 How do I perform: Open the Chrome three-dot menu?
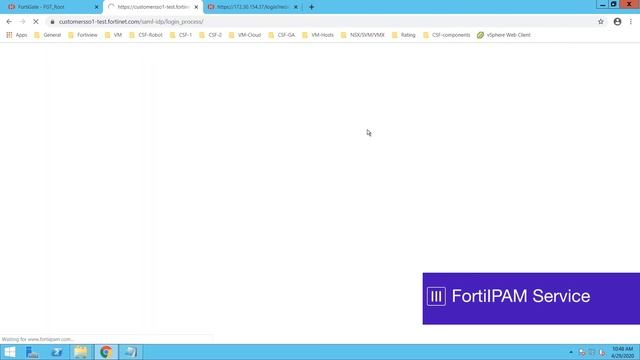(x=631, y=22)
